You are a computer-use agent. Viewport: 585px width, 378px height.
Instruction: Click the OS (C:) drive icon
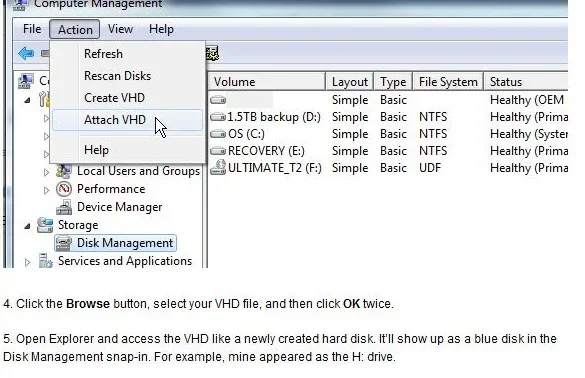218,134
